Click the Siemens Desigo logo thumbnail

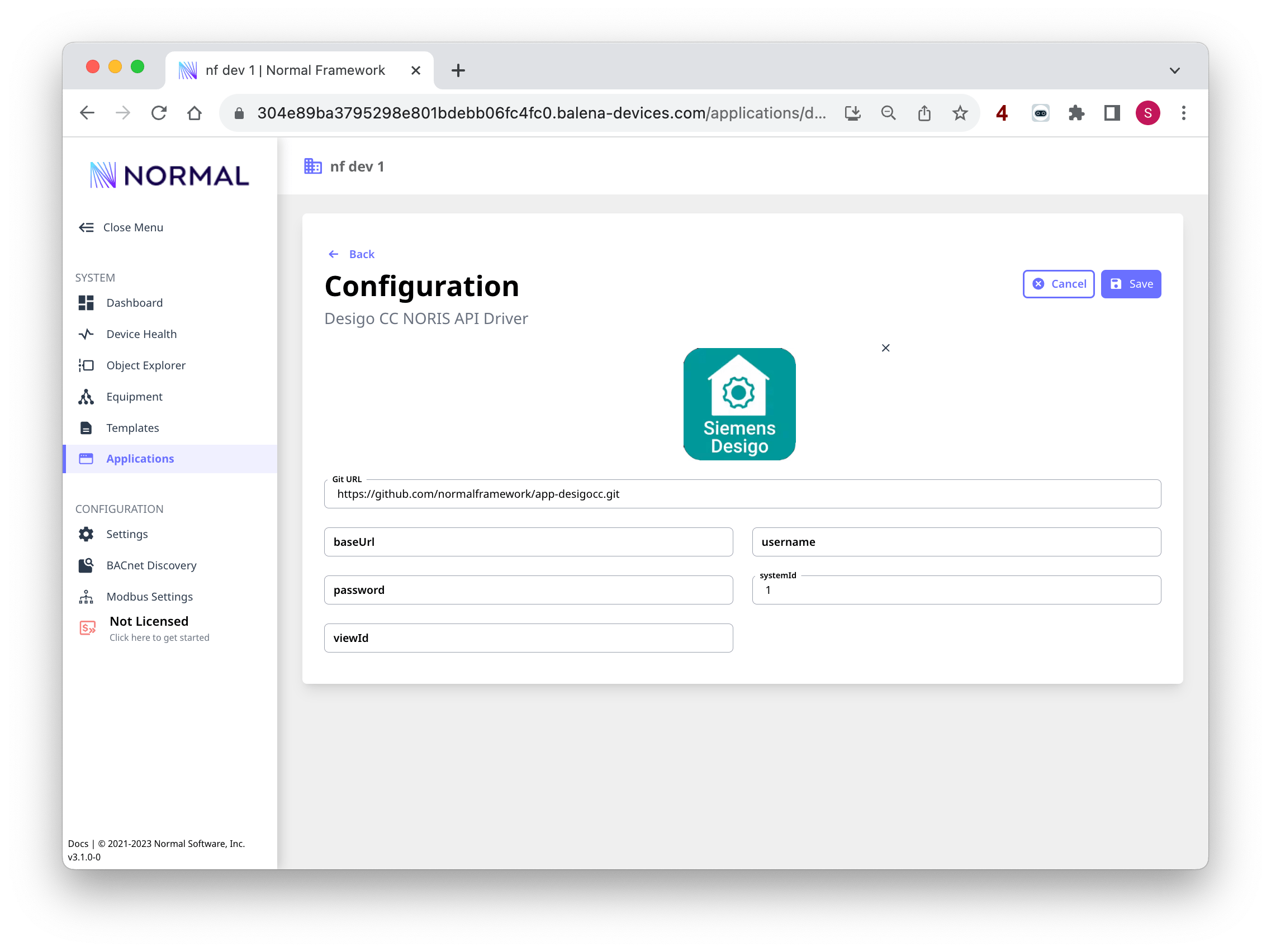click(739, 404)
